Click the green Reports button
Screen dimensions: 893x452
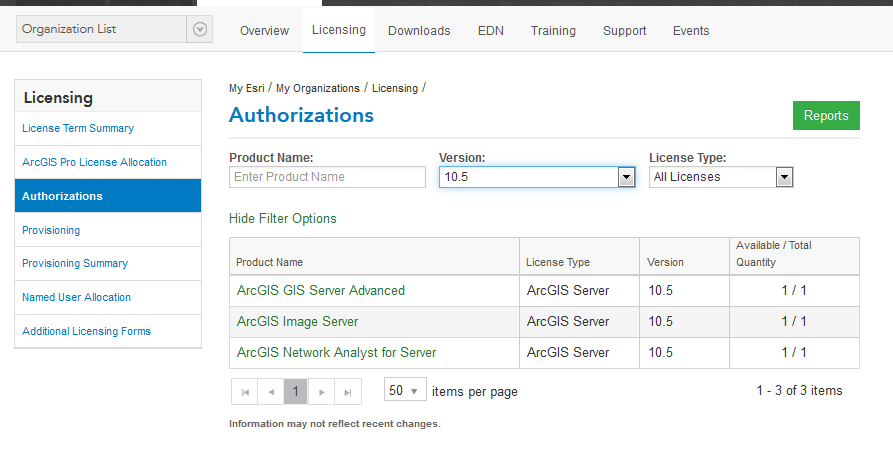pyautogui.click(x=826, y=116)
